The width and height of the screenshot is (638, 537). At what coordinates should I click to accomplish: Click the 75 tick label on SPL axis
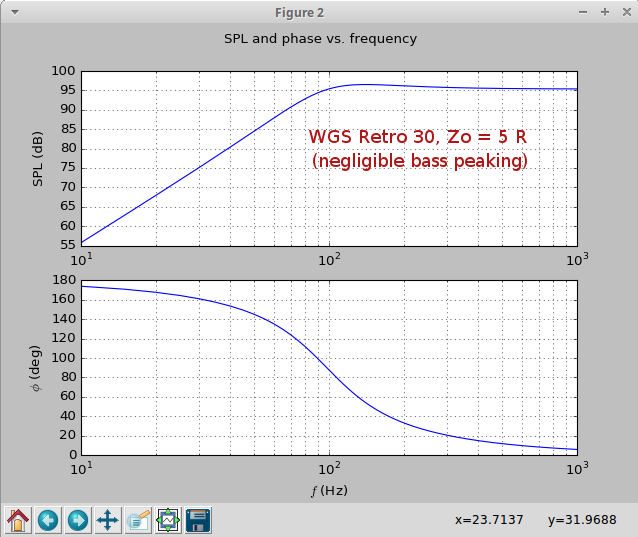coord(68,167)
